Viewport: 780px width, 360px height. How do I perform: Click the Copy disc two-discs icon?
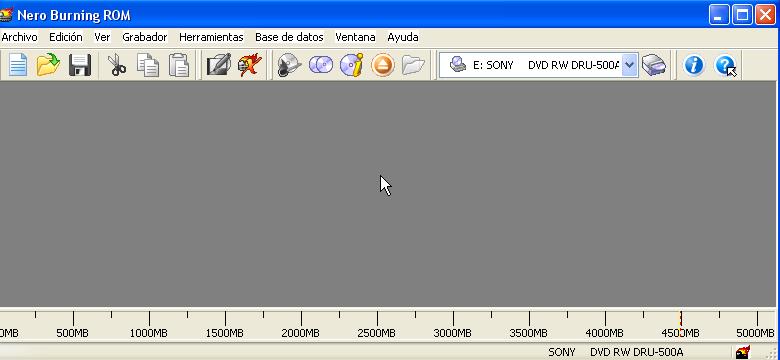[x=321, y=65]
